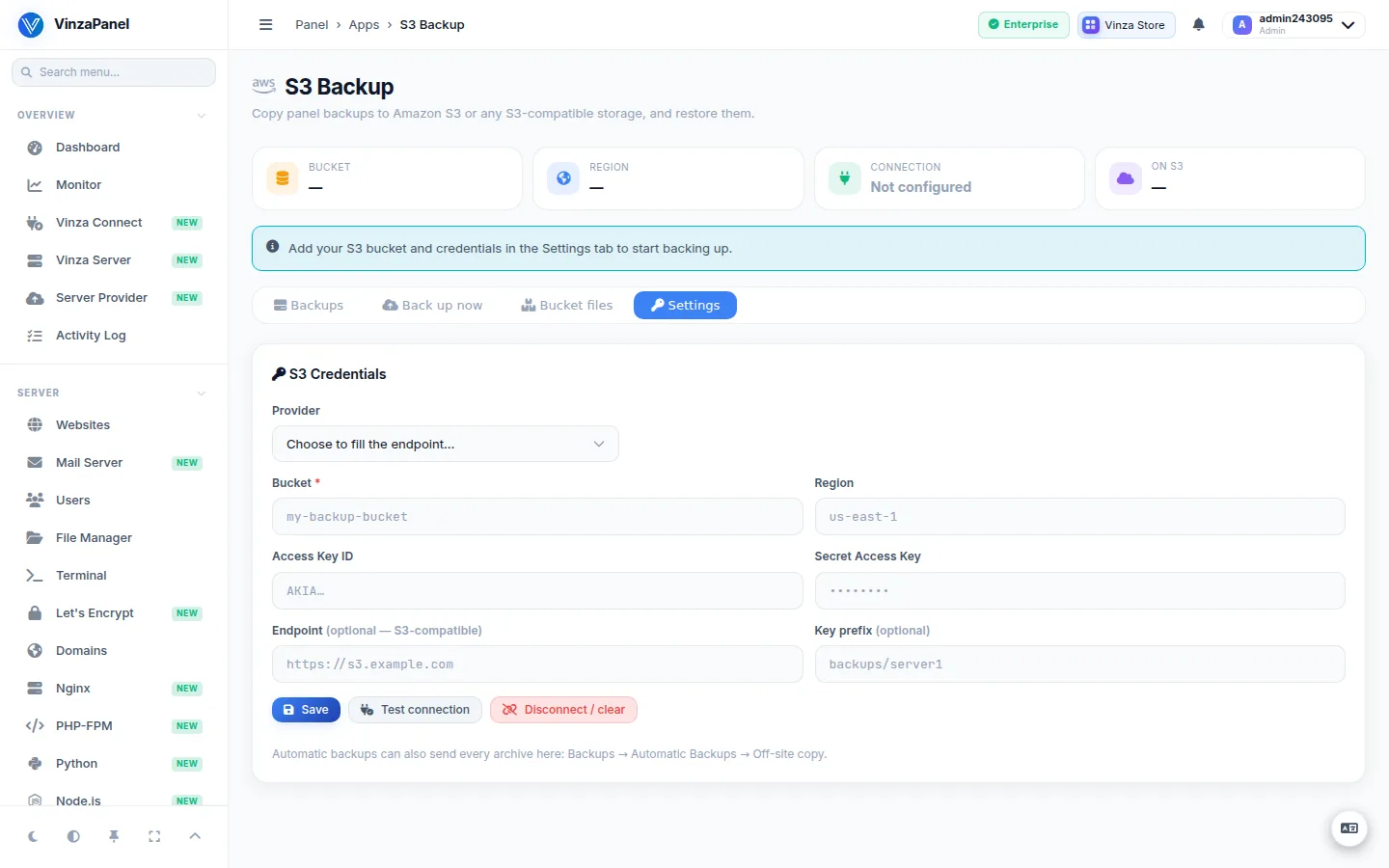Collapse the OVERVIEW section

pyautogui.click(x=114, y=115)
